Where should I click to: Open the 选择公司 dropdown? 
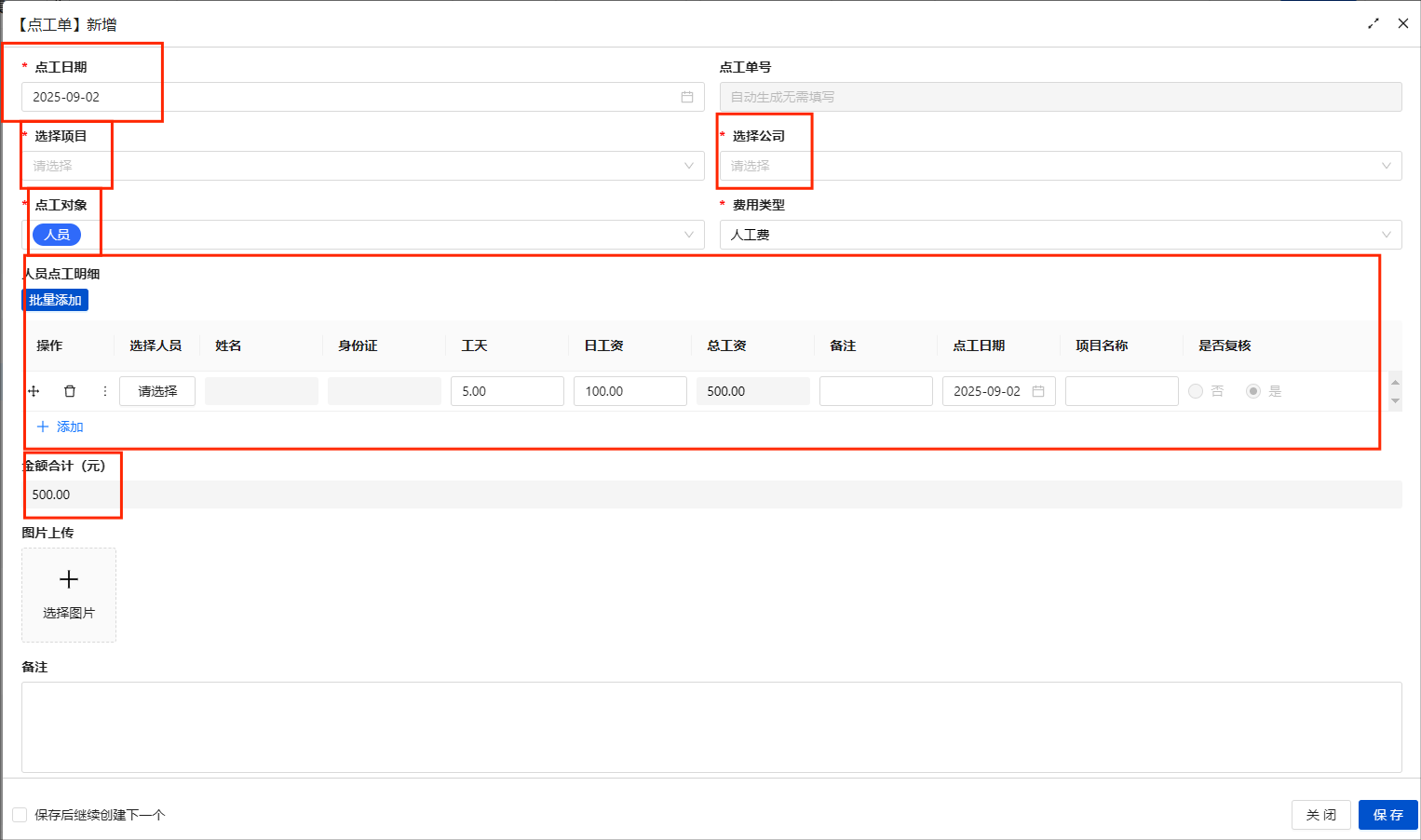click(x=1061, y=166)
